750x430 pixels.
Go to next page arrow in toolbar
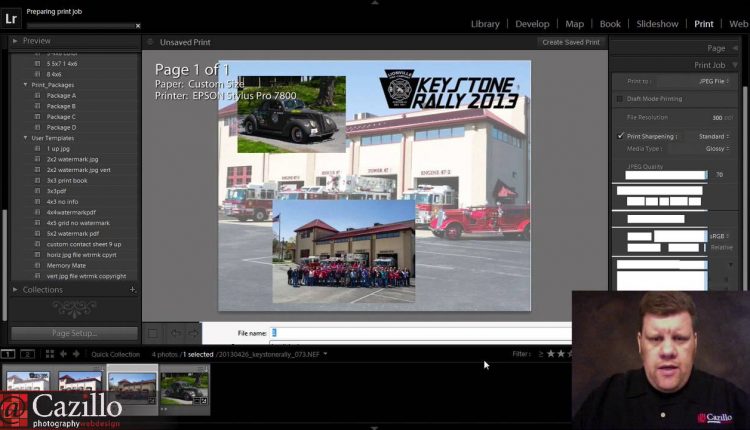coord(193,333)
